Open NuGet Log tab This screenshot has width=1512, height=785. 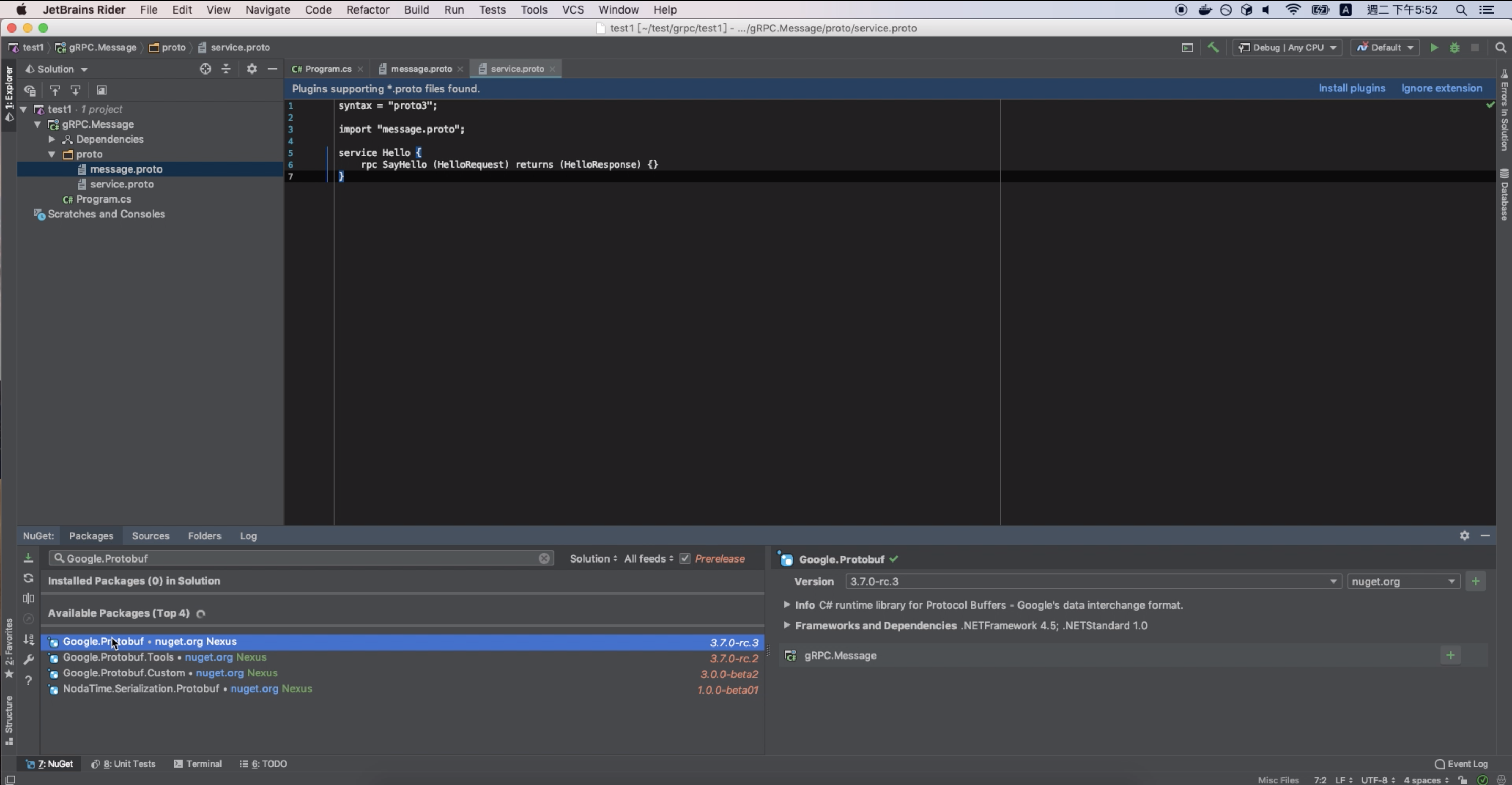click(248, 536)
